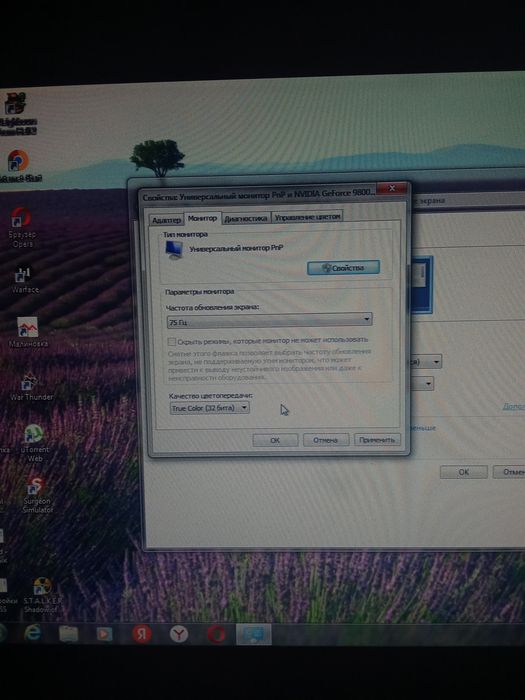This screenshot has width=525, height=700.
Task: Launch S.T.A.L.K.E.R. Shadow of Chernobyl shortcut
Action: (42, 595)
